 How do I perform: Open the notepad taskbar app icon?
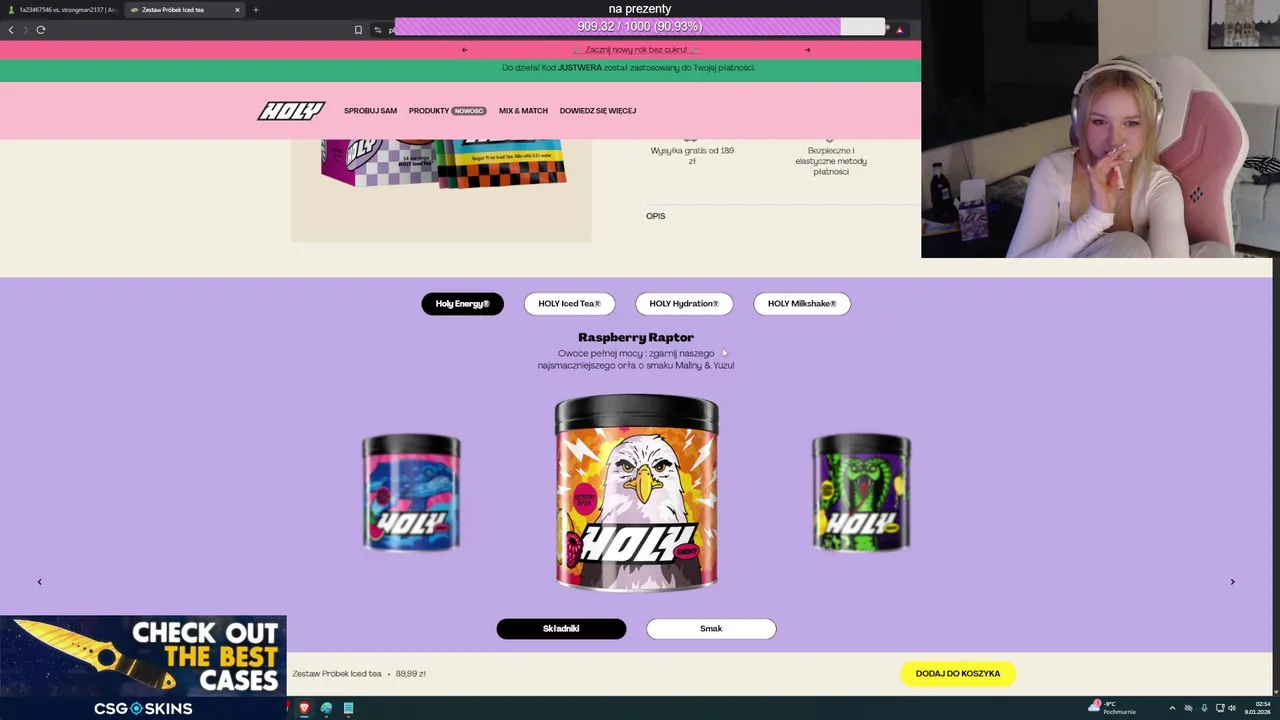348,708
